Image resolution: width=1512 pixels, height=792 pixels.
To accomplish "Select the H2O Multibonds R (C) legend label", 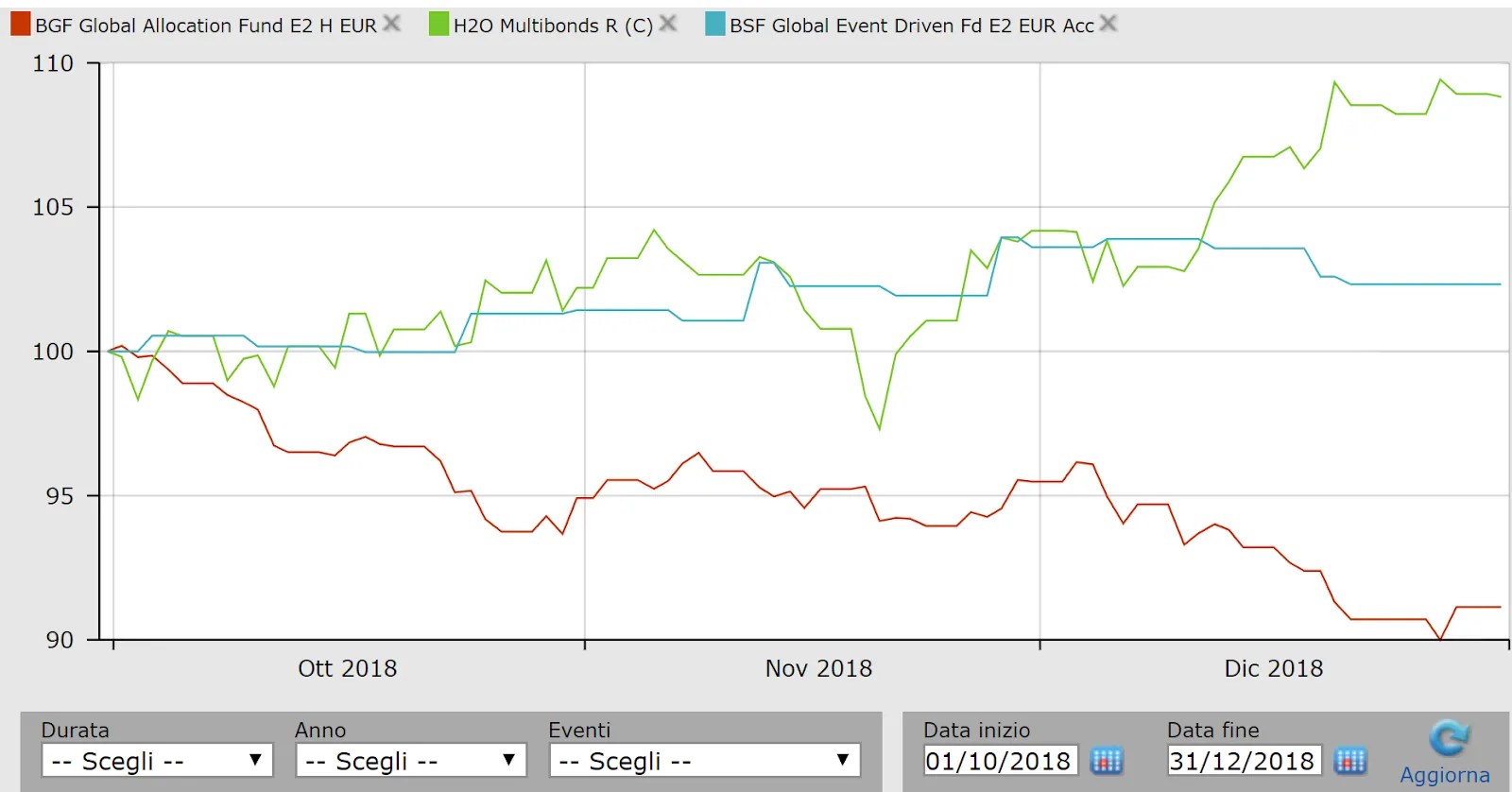I will point(553,26).
